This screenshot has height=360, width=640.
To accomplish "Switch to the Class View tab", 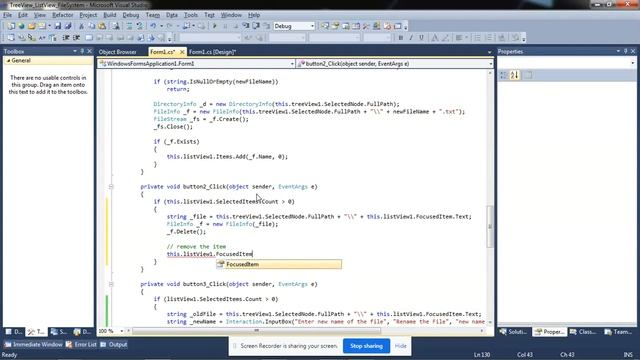I will click(583, 332).
